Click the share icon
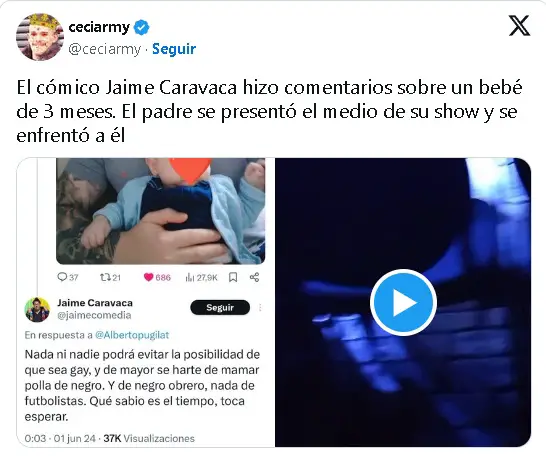Image resolution: width=546 pixels, height=456 pixels. (255, 277)
